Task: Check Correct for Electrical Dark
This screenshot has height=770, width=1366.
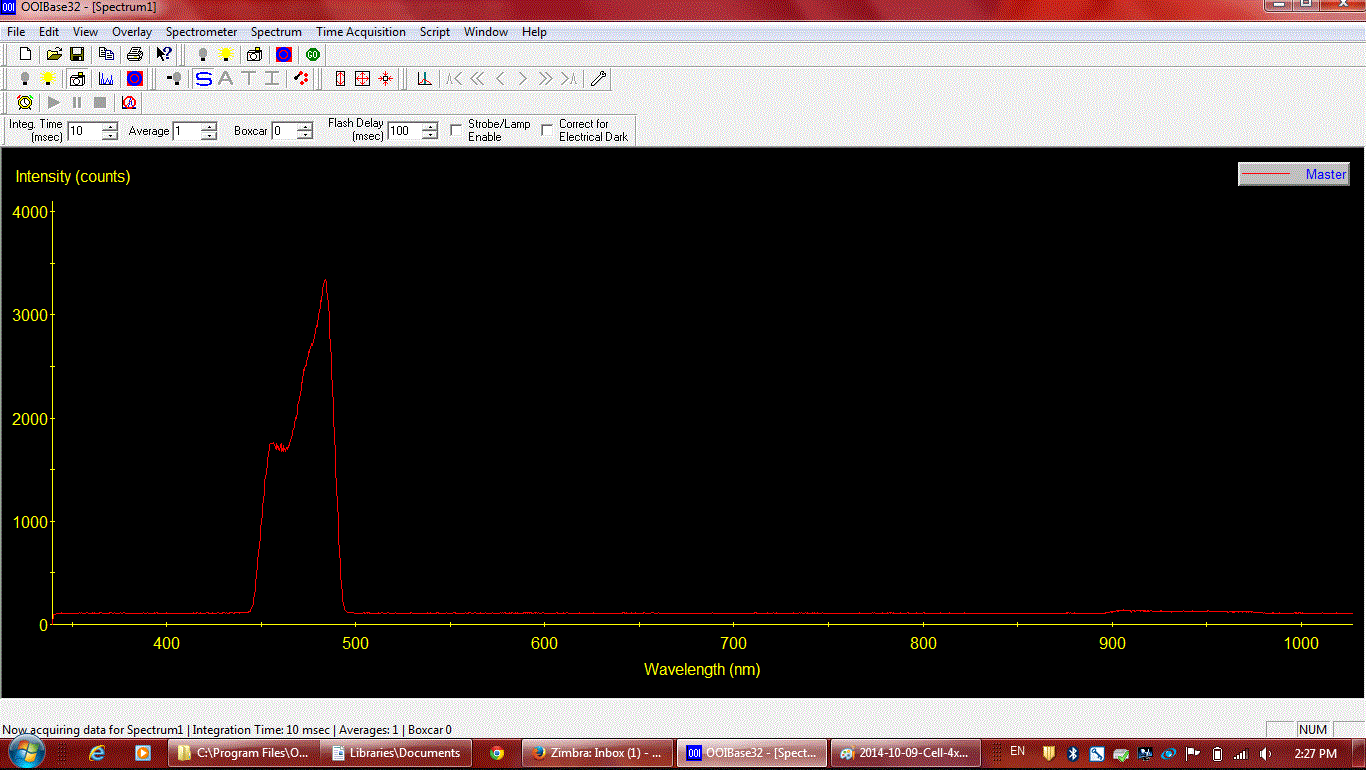Action: pos(547,130)
